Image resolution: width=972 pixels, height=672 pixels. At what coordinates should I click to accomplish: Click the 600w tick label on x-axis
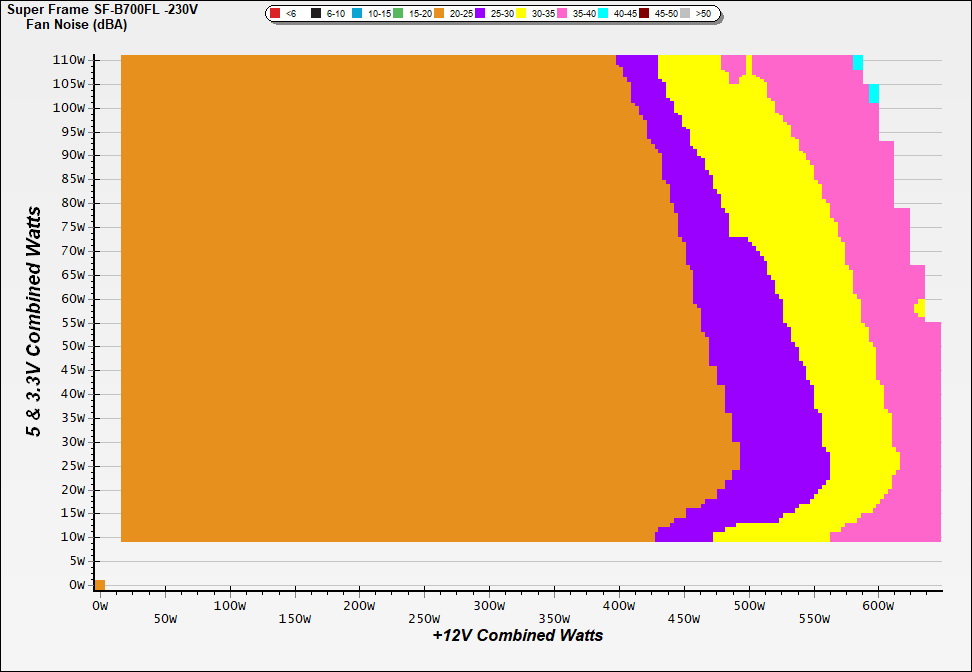[x=878, y=605]
